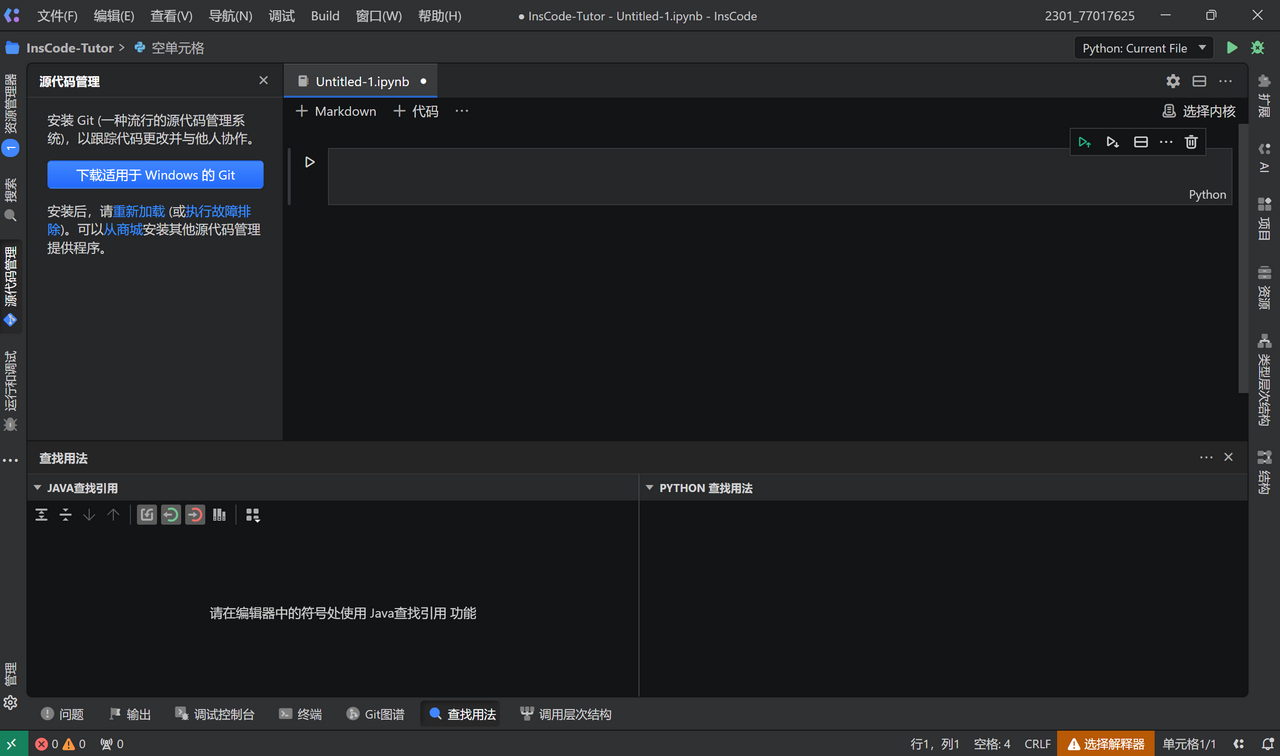
Task: Switch to the 调试控制台 tab
Action: (215, 714)
